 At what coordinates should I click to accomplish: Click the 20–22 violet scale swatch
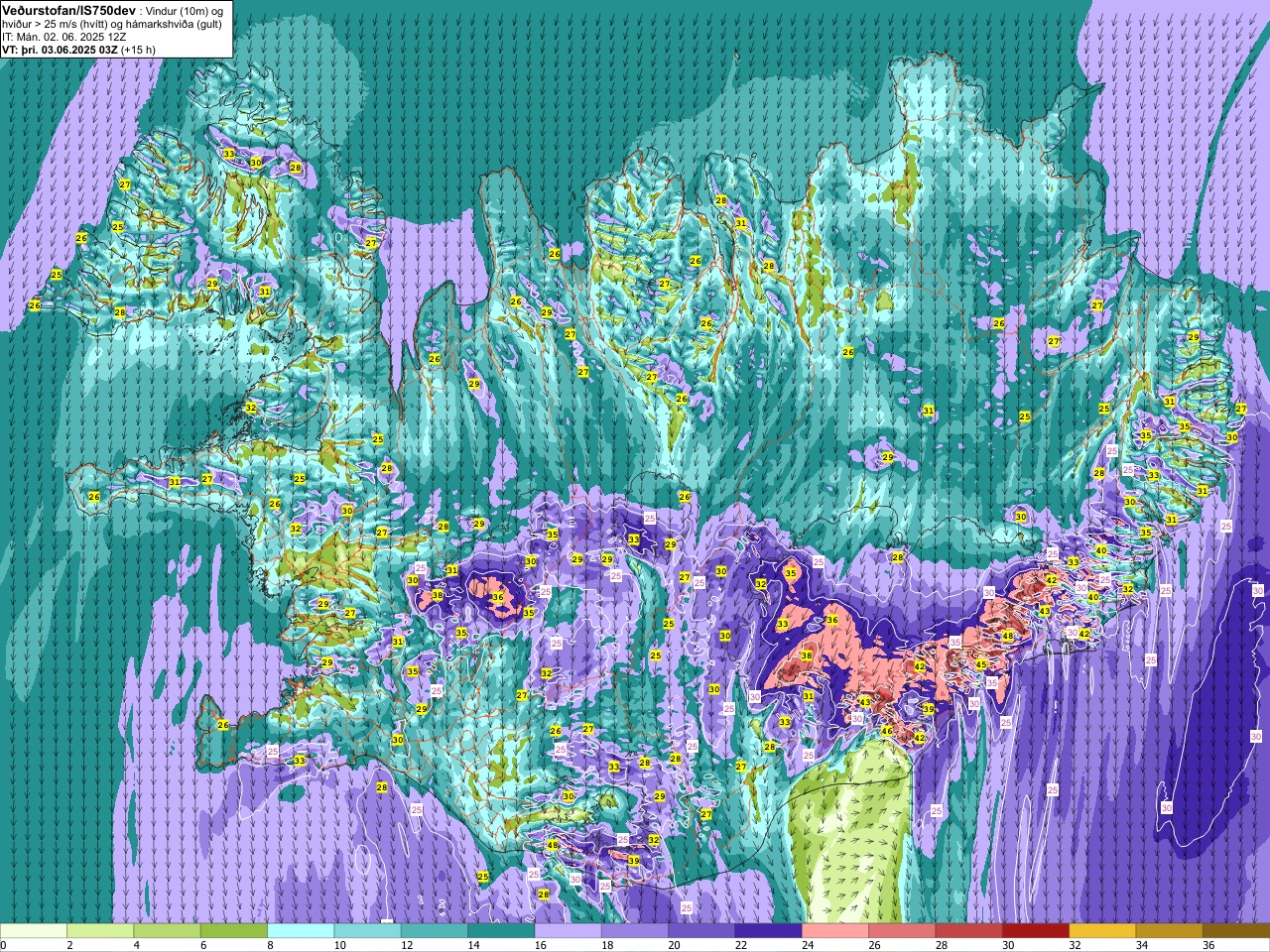(x=700, y=931)
